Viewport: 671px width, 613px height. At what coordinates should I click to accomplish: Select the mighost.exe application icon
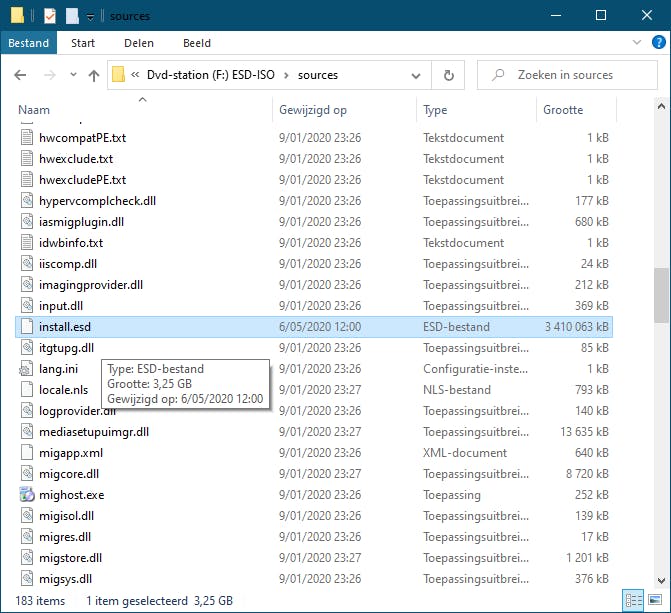(x=27, y=494)
